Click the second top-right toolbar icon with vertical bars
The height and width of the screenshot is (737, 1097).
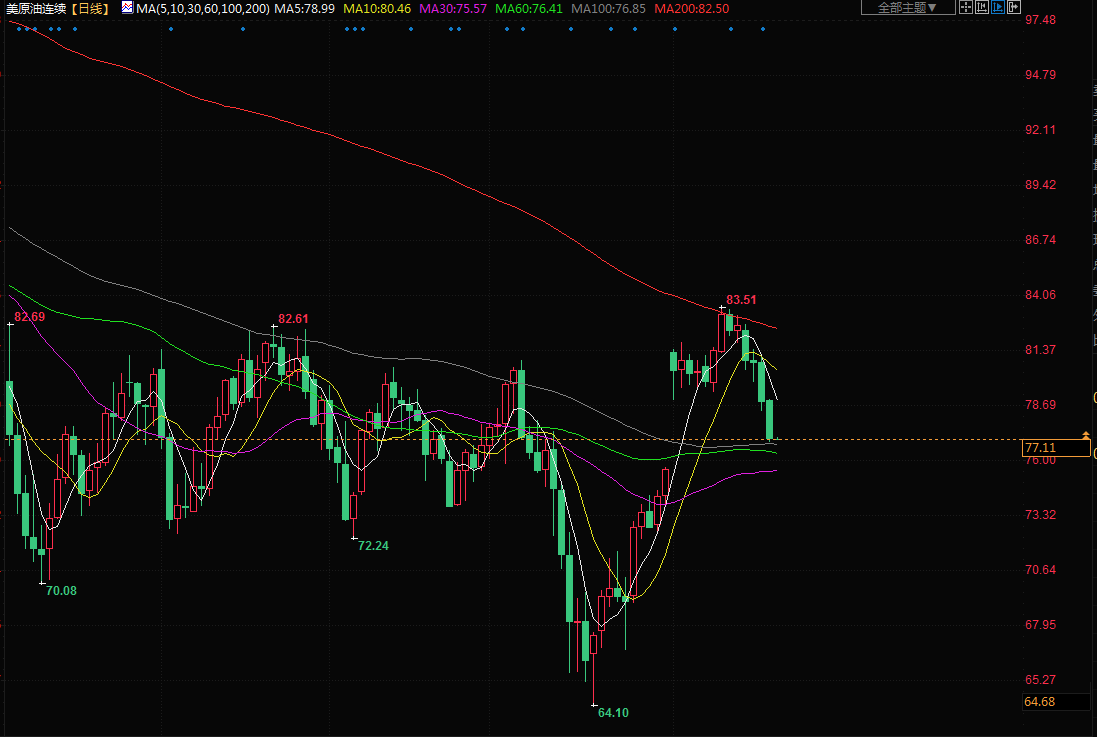pos(982,8)
